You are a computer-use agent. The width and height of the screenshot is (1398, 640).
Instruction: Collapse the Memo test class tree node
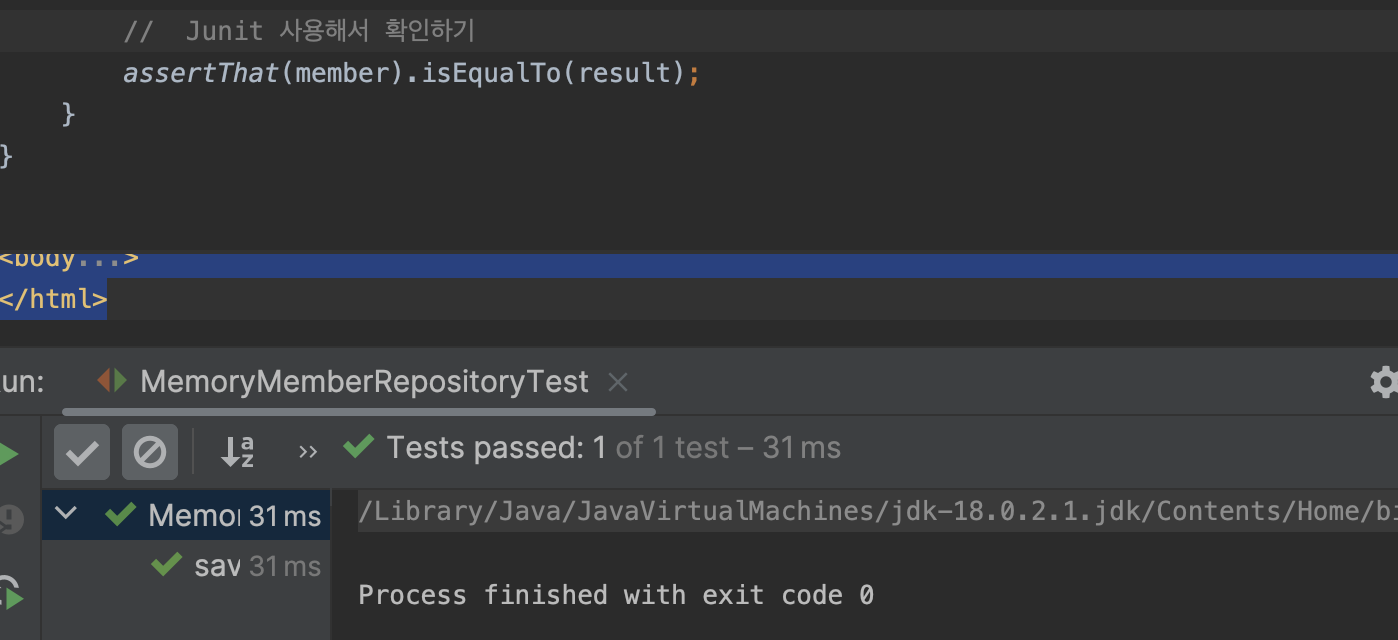click(66, 514)
